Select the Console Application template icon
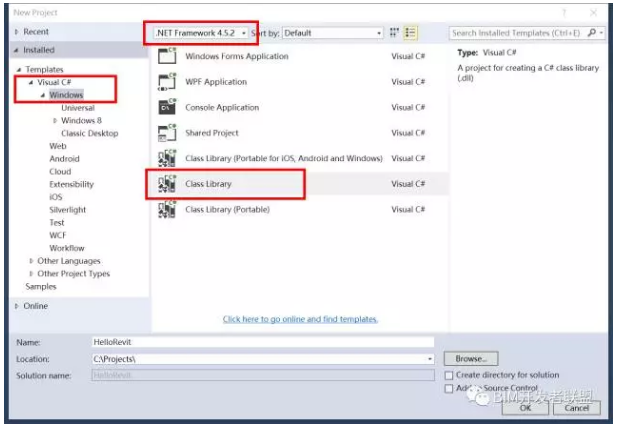Image resolution: width=621 pixels, height=428 pixels. (167, 107)
